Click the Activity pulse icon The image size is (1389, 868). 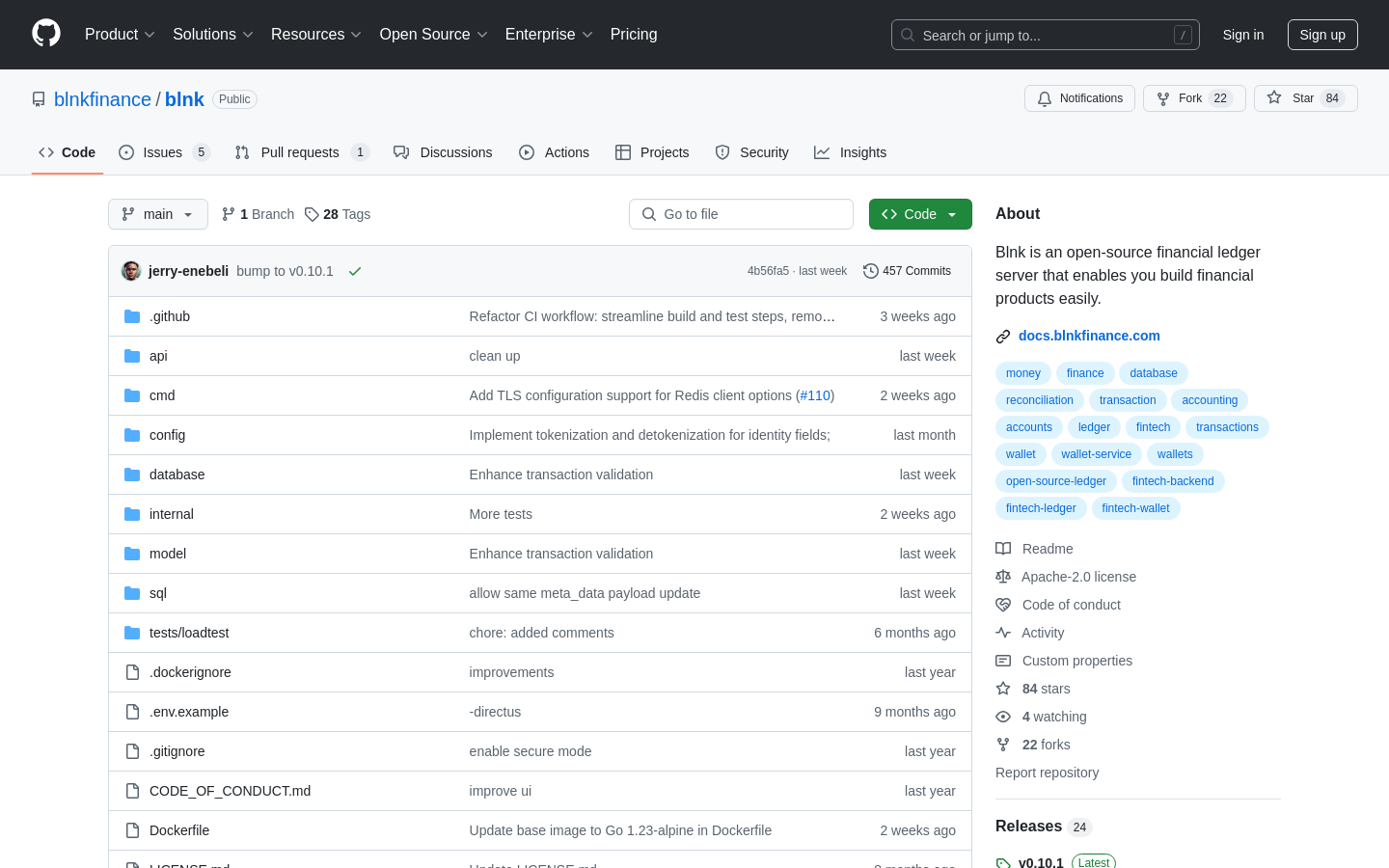(1003, 633)
